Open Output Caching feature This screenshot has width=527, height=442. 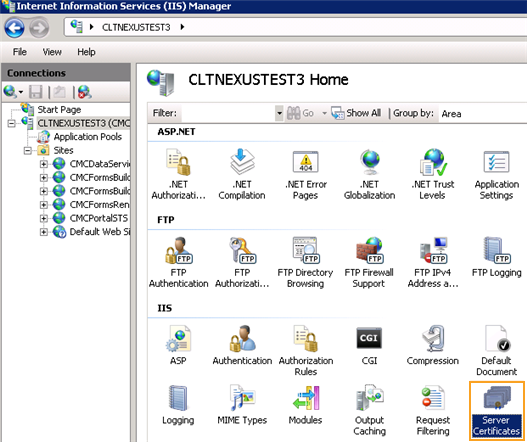[369, 410]
